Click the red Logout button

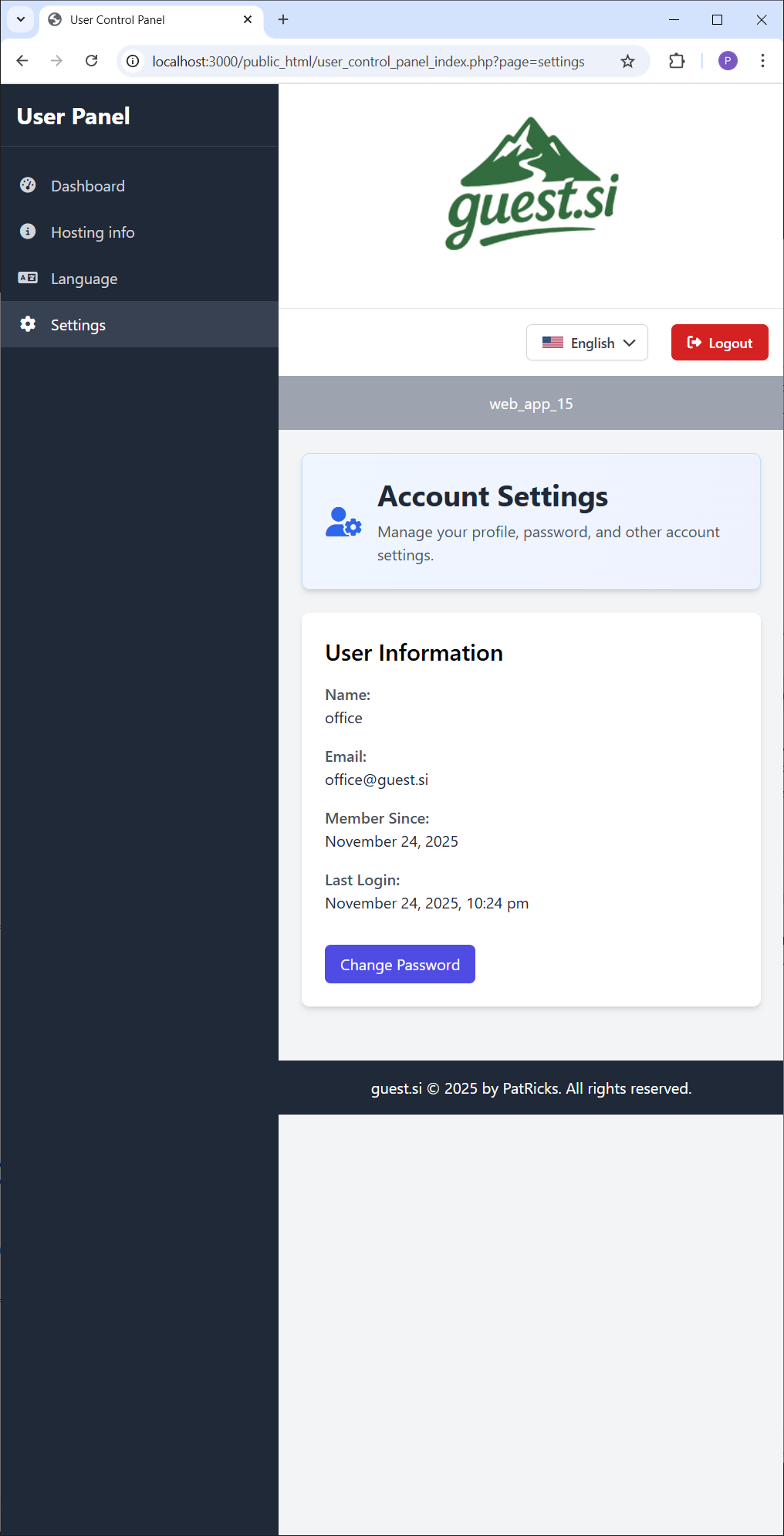point(719,343)
